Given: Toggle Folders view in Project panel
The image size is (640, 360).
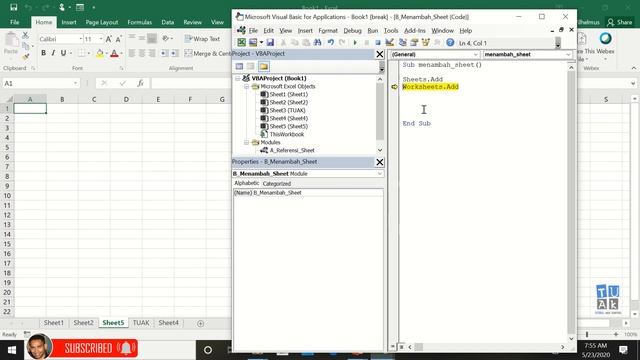Looking at the screenshot, I should [x=264, y=66].
